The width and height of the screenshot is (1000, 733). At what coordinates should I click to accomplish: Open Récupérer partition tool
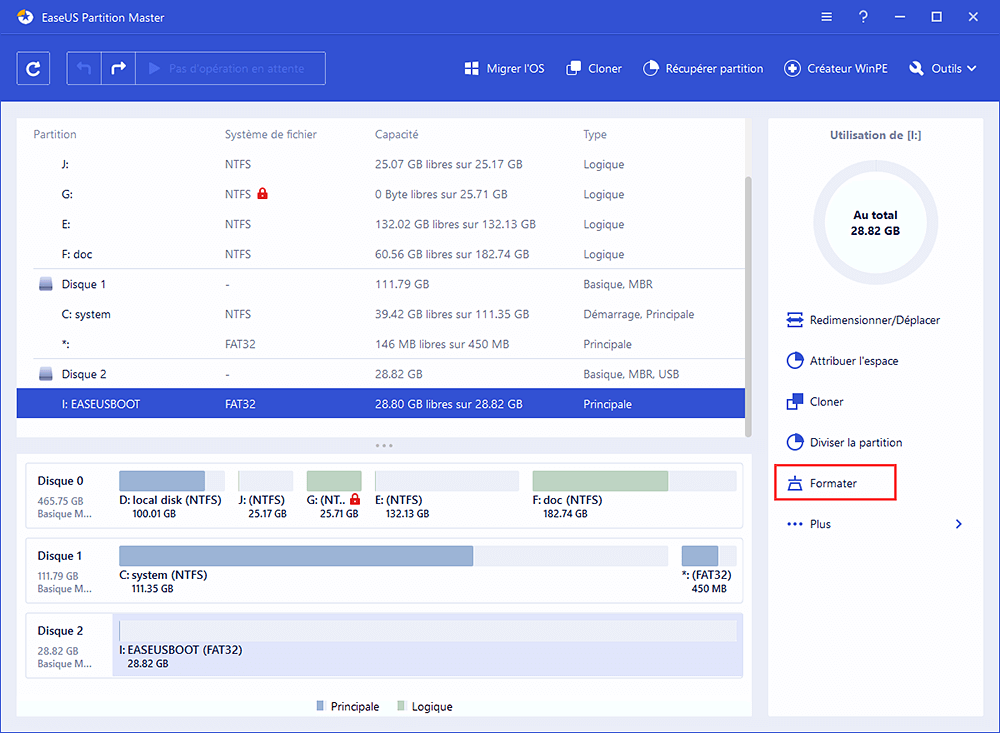[703, 68]
